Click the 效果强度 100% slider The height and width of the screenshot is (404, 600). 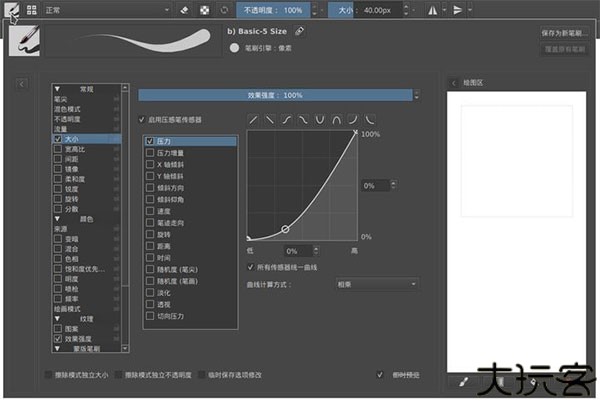[x=275, y=95]
